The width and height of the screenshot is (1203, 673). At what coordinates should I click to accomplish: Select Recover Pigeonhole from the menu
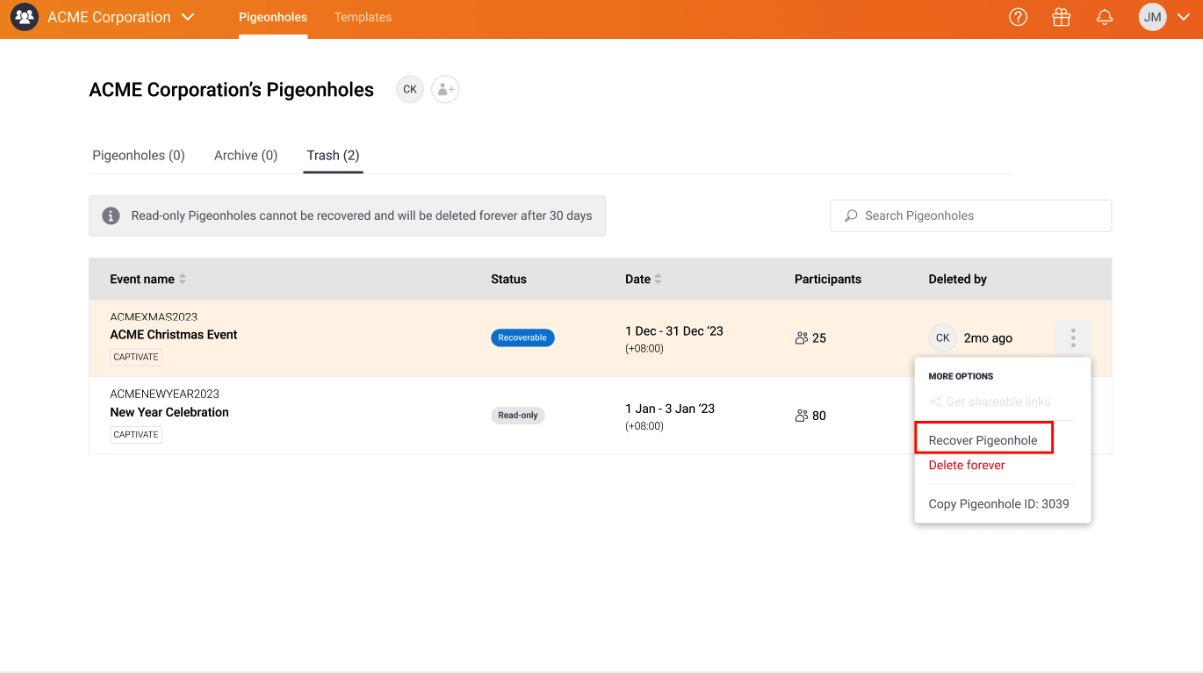pos(983,440)
